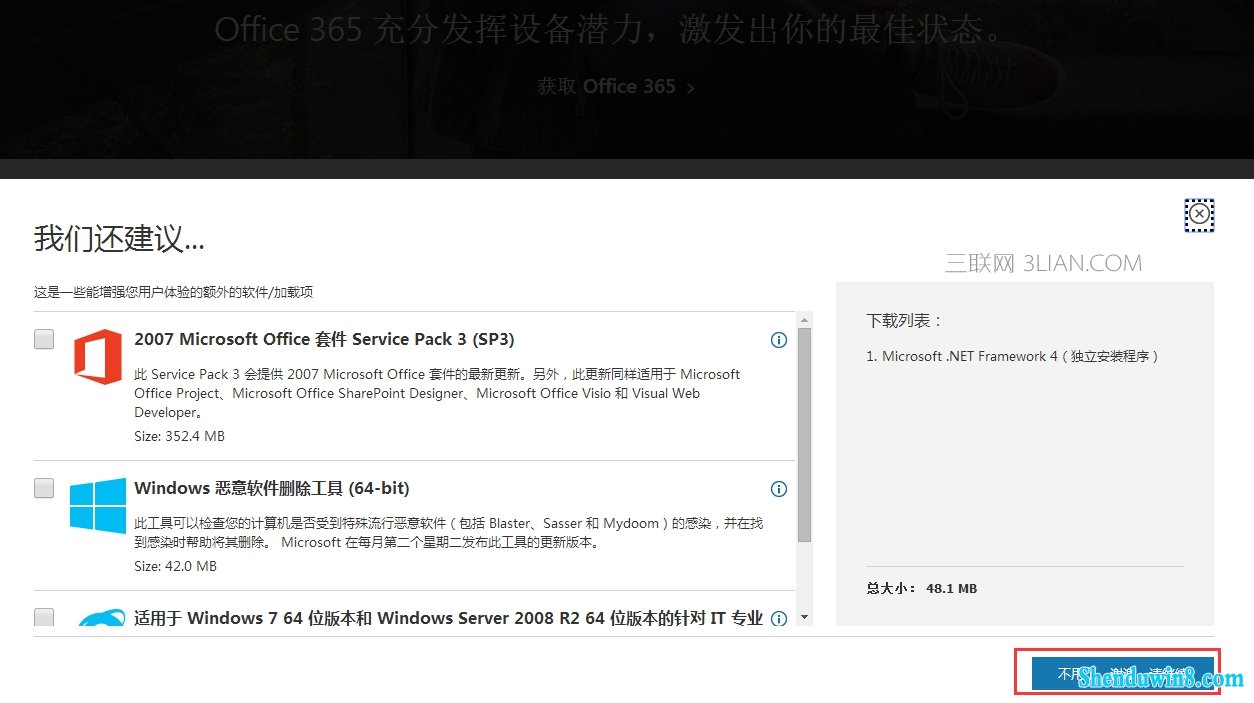1254x703 pixels.
Task: Click Microsoft .NET Framework 4 download list entry
Action: 1012,356
